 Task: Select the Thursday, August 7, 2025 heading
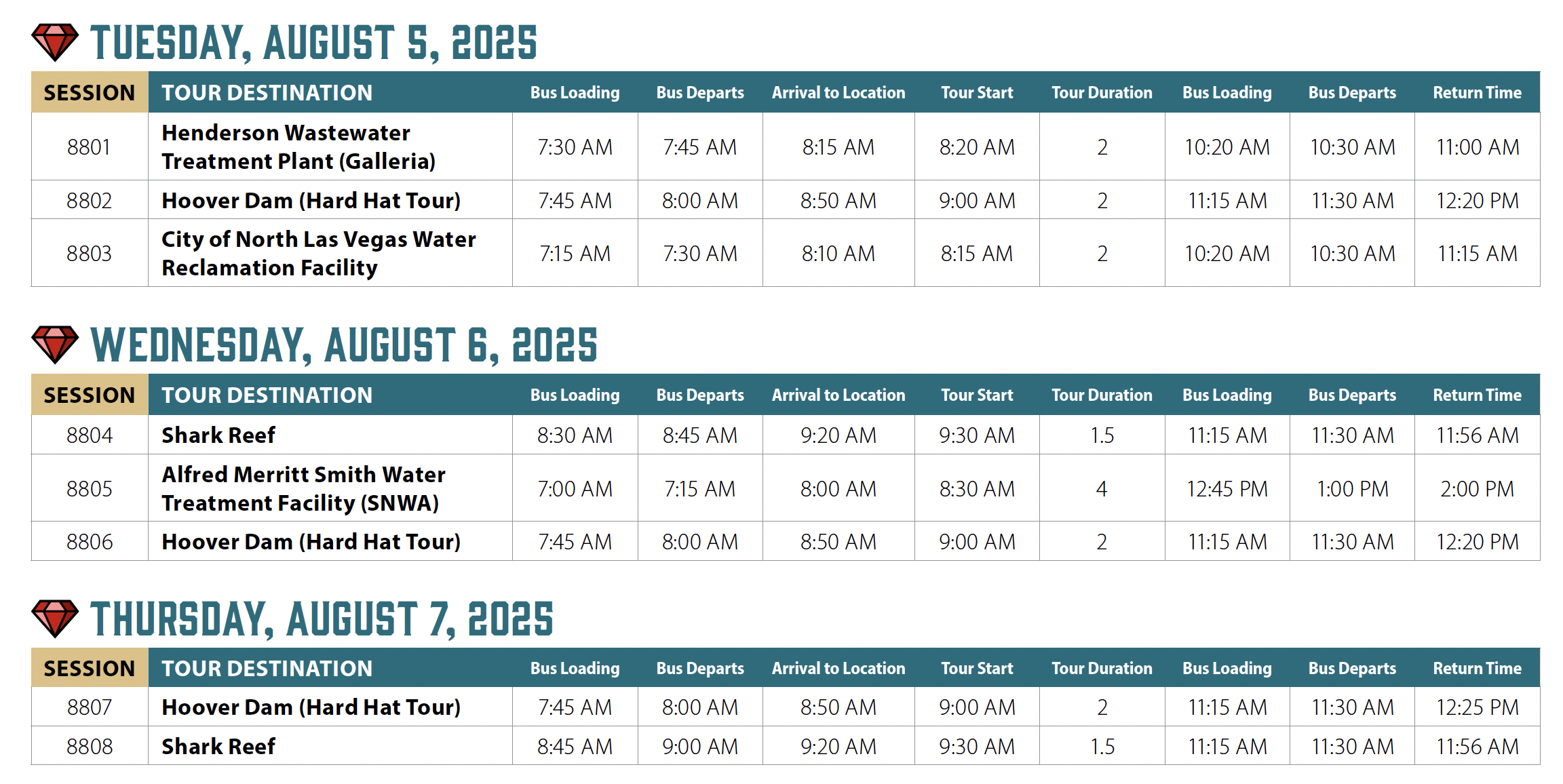322,619
